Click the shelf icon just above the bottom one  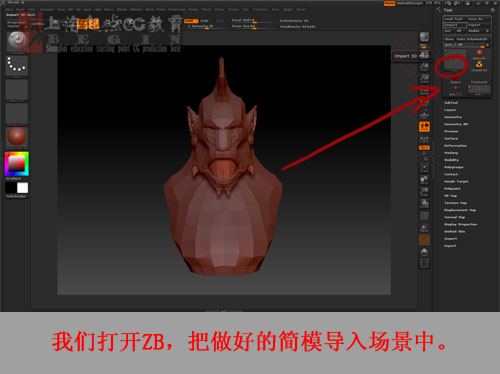424,252
